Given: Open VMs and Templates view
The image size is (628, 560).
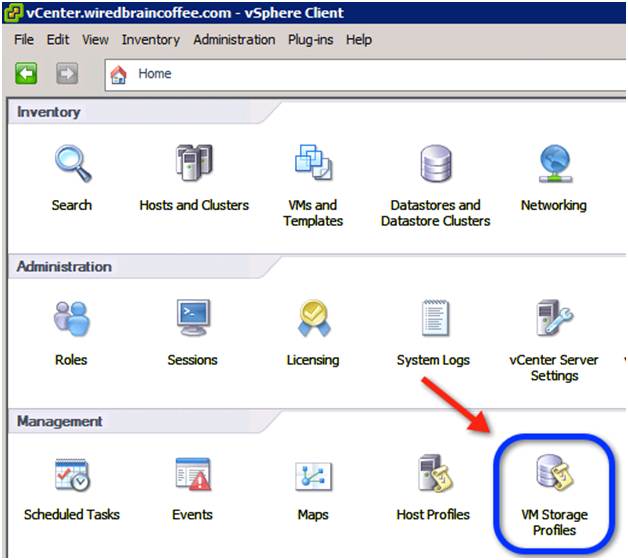Looking at the screenshot, I should click(313, 162).
